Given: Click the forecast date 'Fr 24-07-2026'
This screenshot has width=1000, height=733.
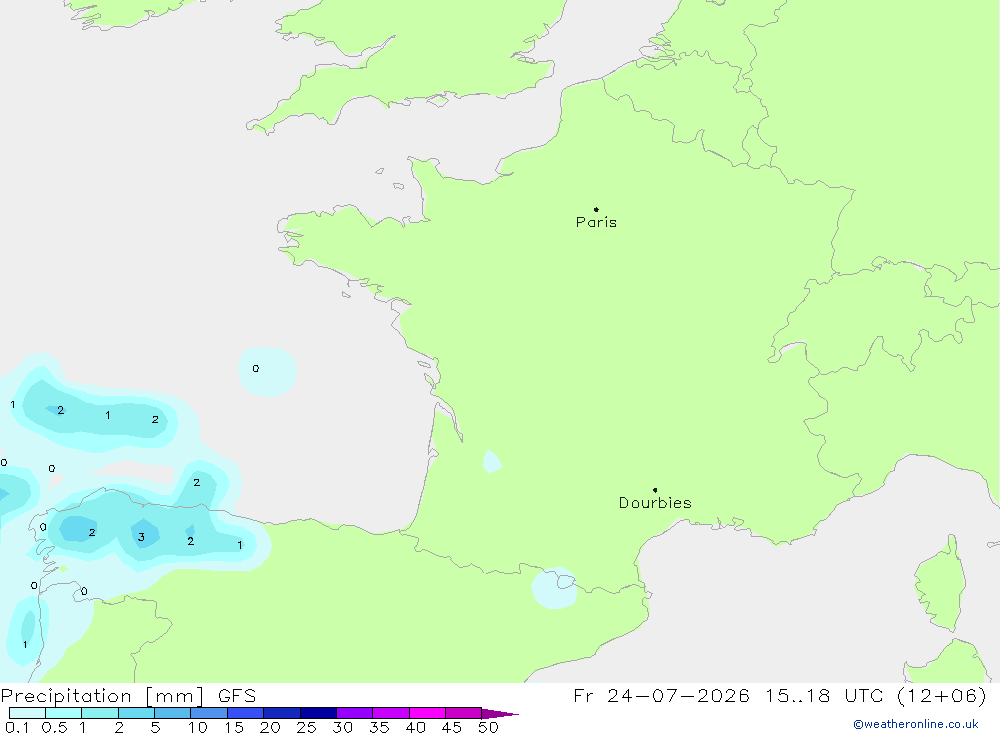Looking at the screenshot, I should tap(661, 695).
